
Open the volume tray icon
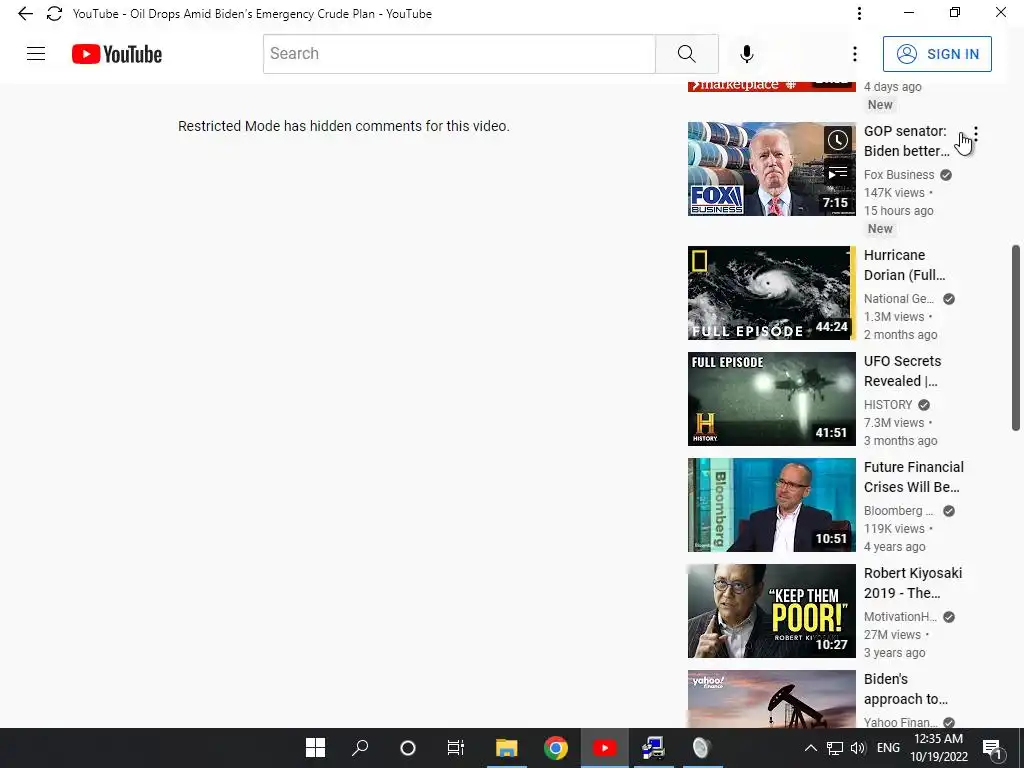click(x=858, y=748)
